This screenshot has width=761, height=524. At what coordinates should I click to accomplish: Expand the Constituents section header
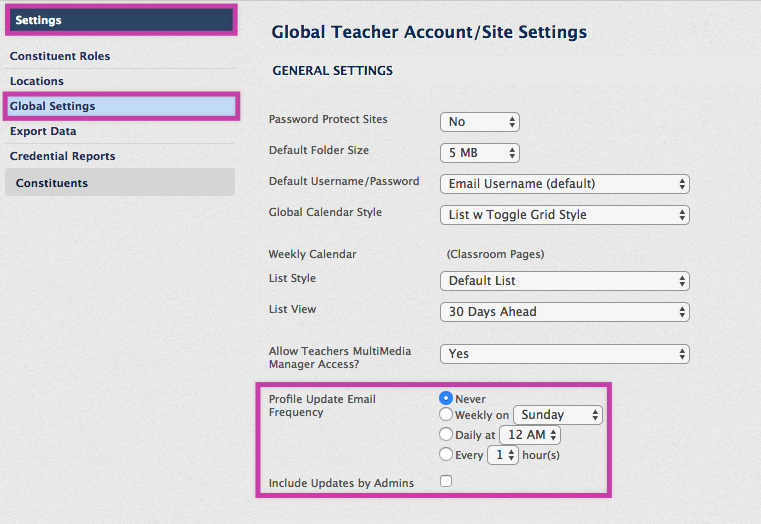[x=120, y=182]
